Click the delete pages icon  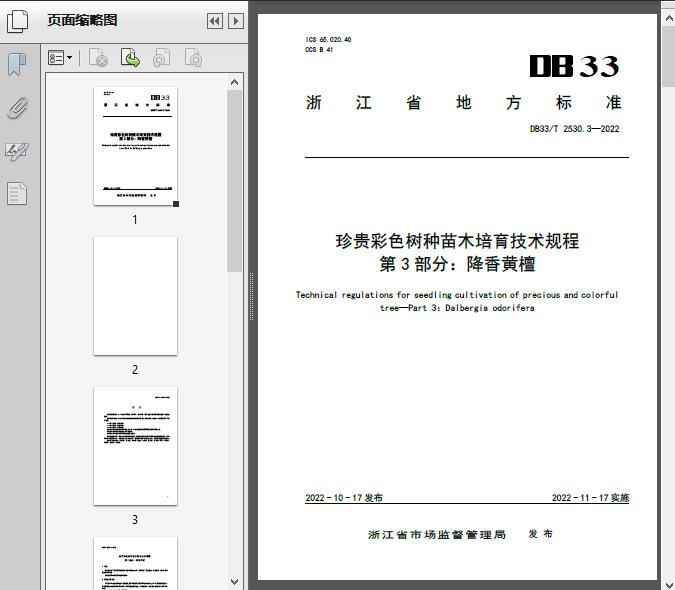[98, 59]
